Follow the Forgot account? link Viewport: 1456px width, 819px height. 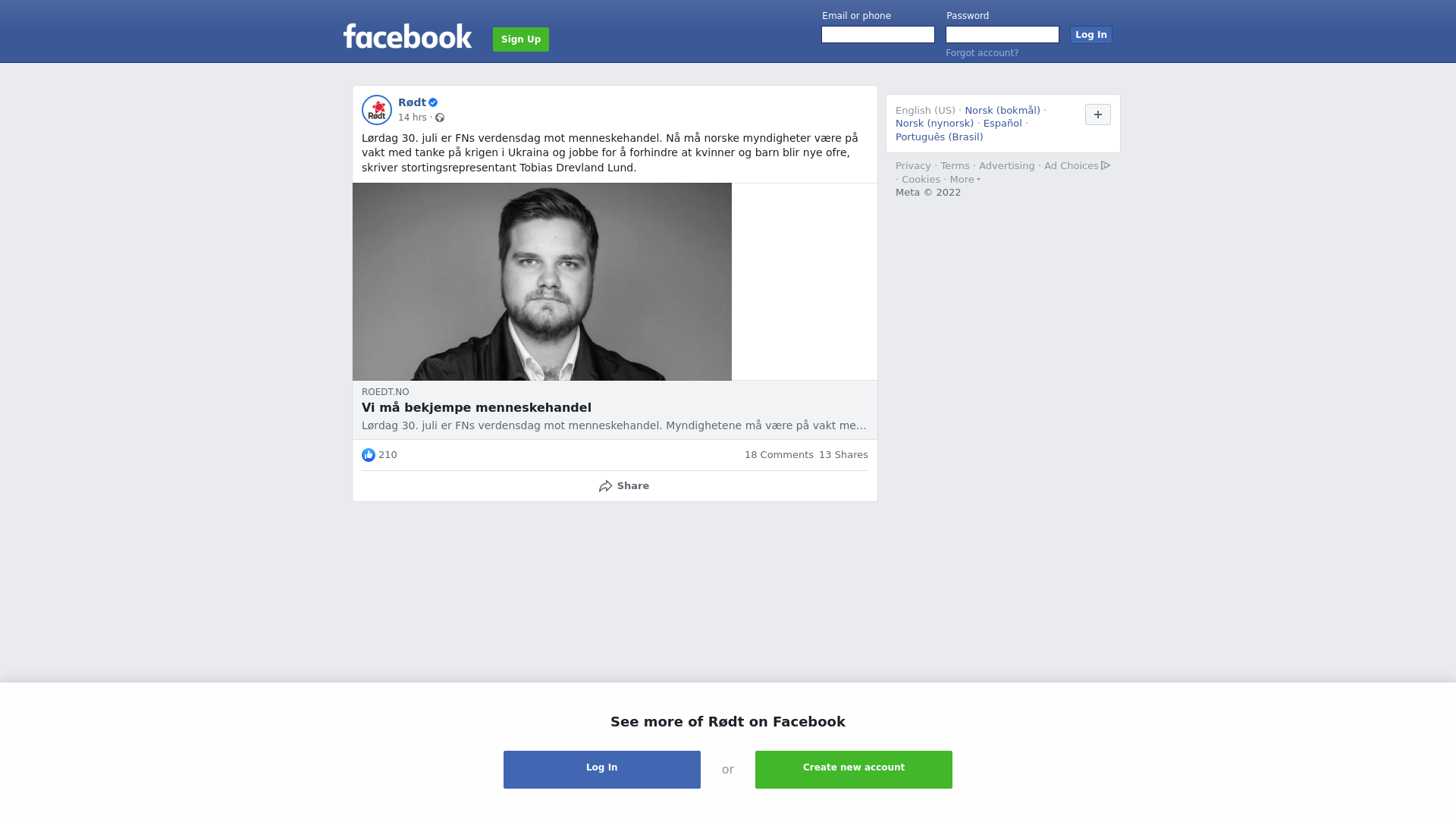[982, 53]
